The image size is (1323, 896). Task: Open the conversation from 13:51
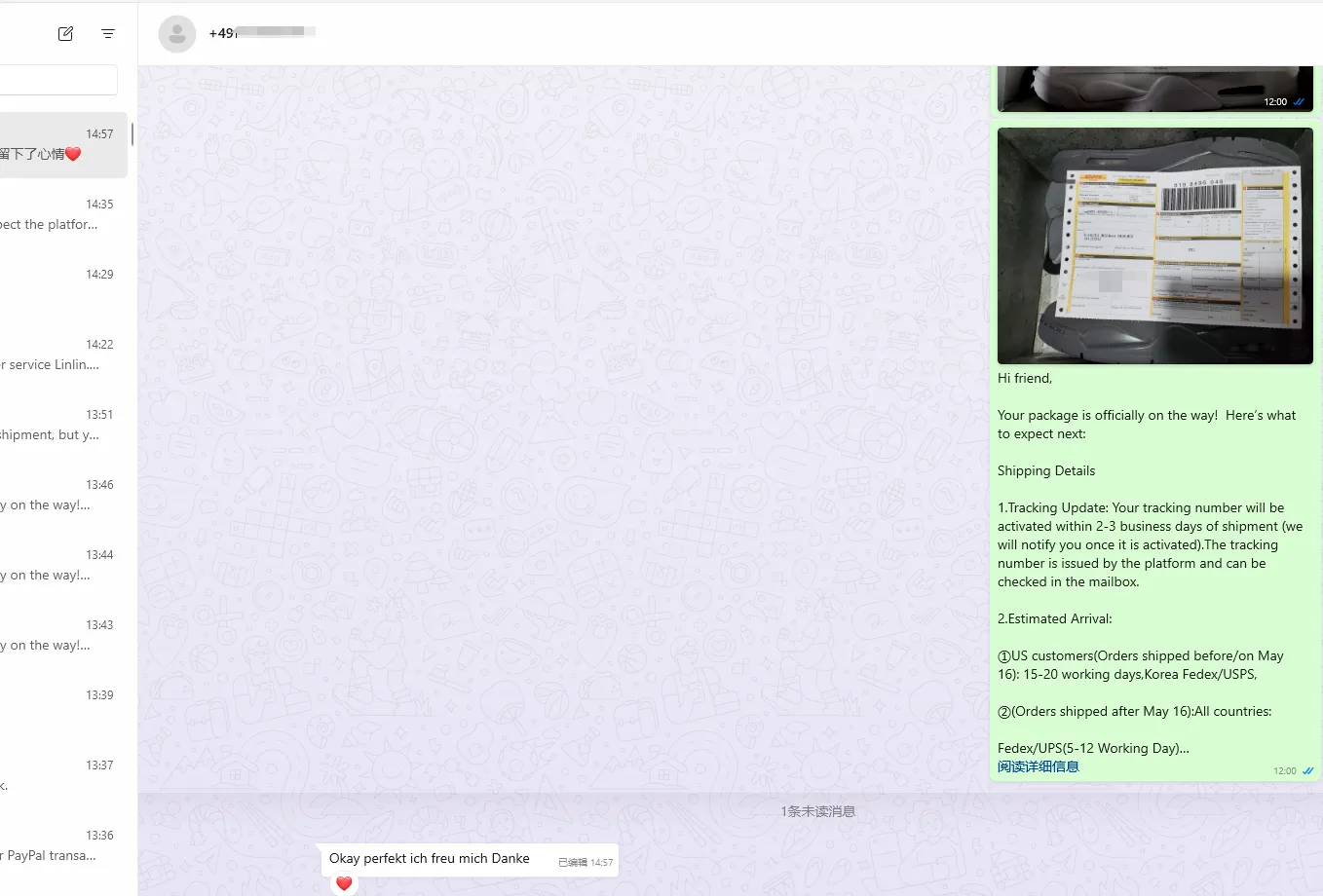tap(63, 426)
